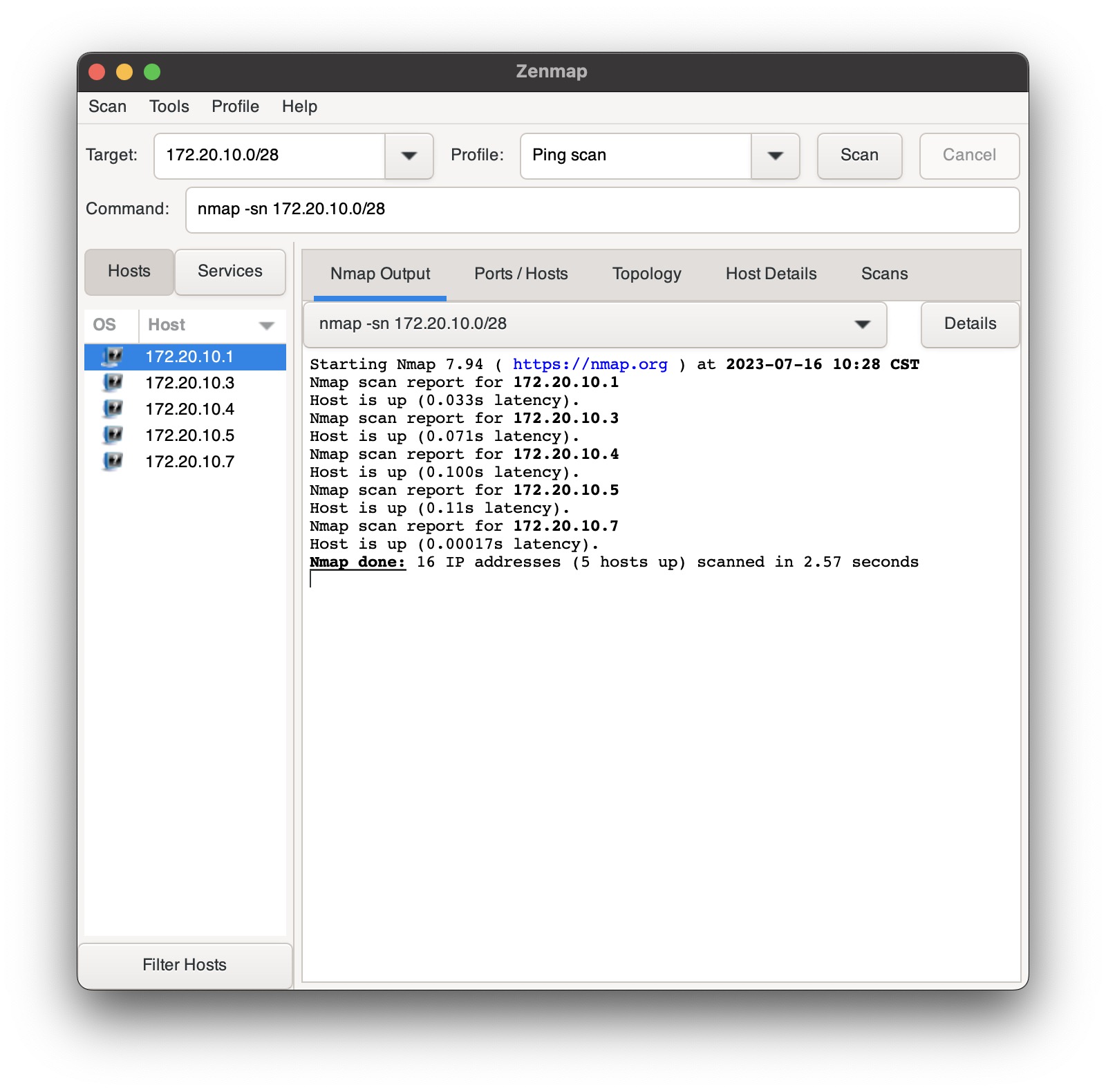Switch to the Ports / Hosts tab
The height and width of the screenshot is (1092, 1106).
tap(521, 274)
